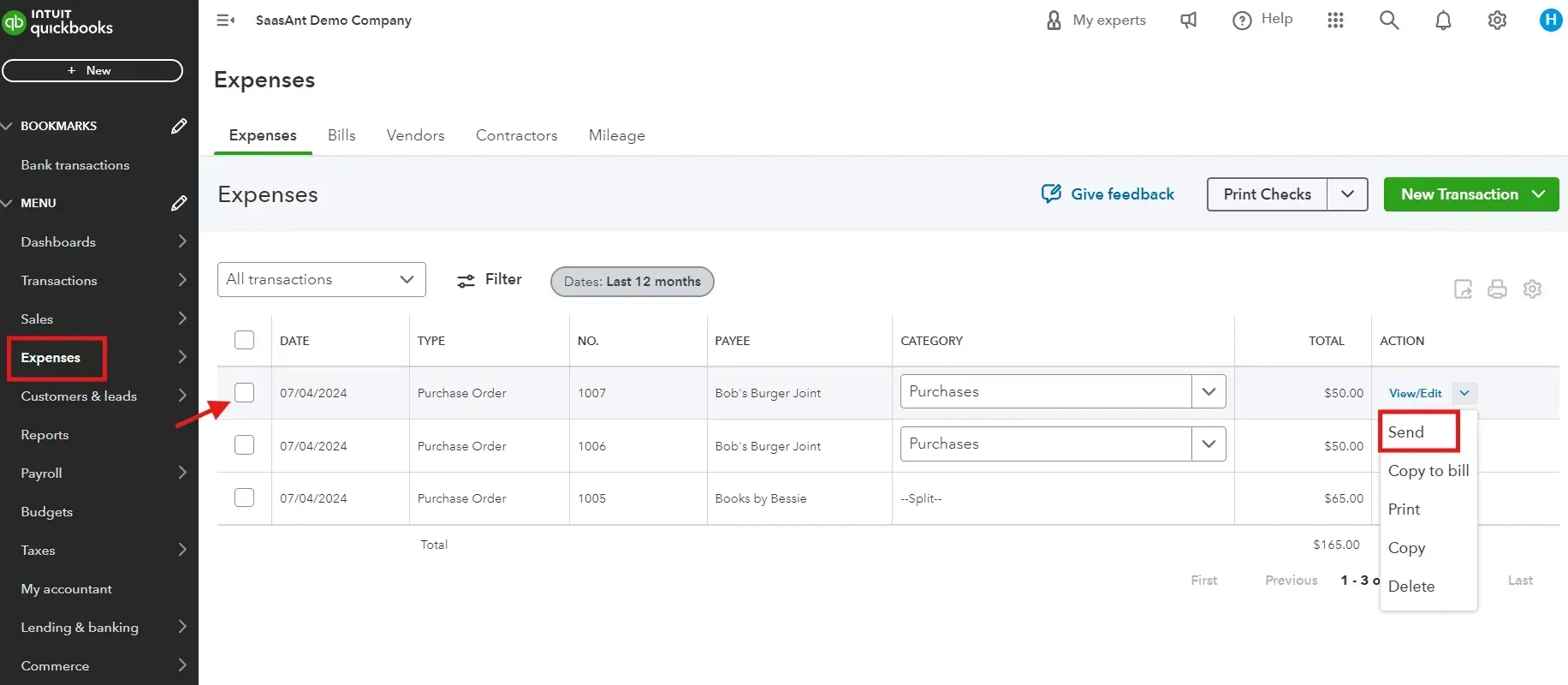1568x685 pixels.
Task: Open the search magnifier icon
Action: [x=1389, y=20]
